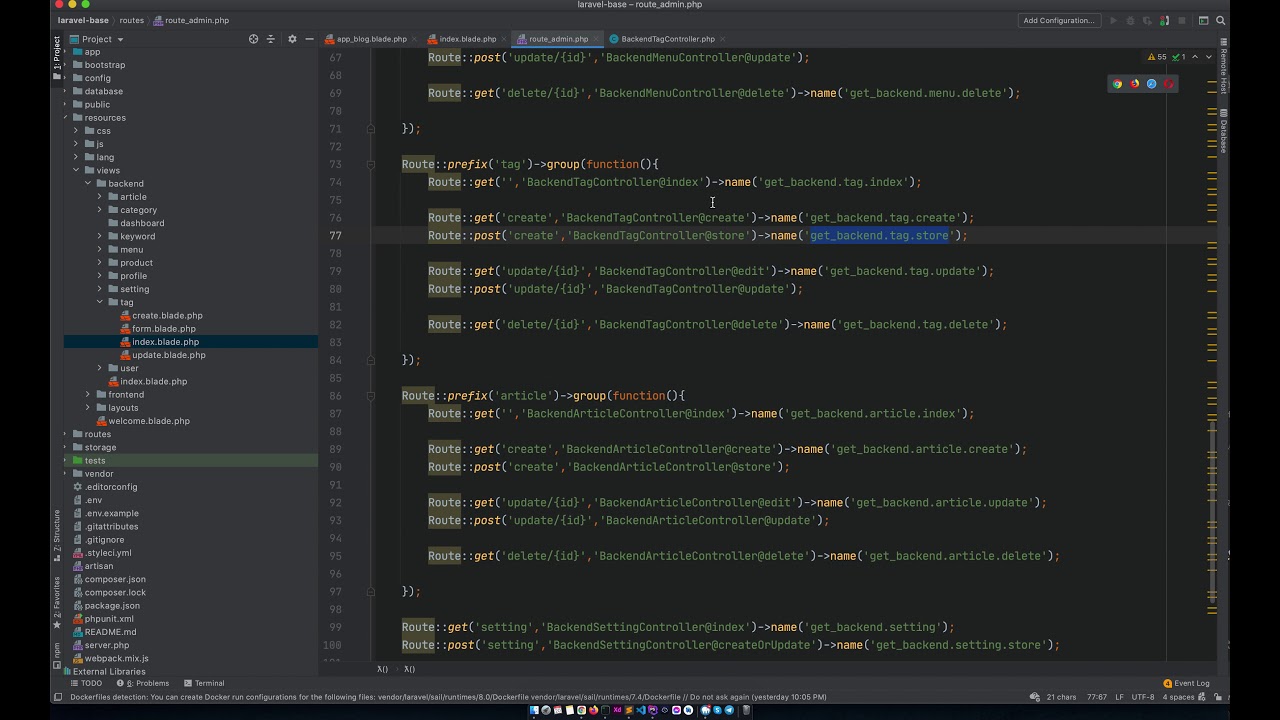Collapse the resources folder
Screen dimensions: 1280x720
[x=66, y=118]
